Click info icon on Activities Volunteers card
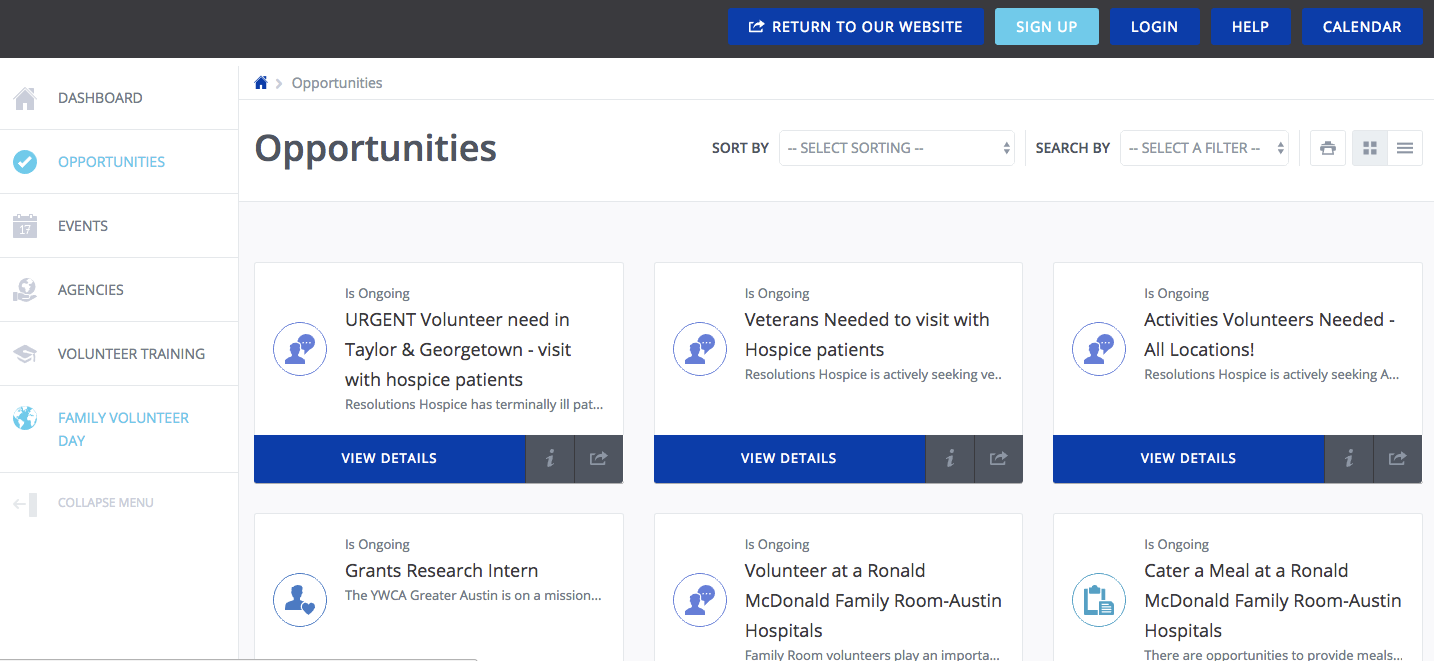The height and width of the screenshot is (661, 1434). coord(1349,459)
